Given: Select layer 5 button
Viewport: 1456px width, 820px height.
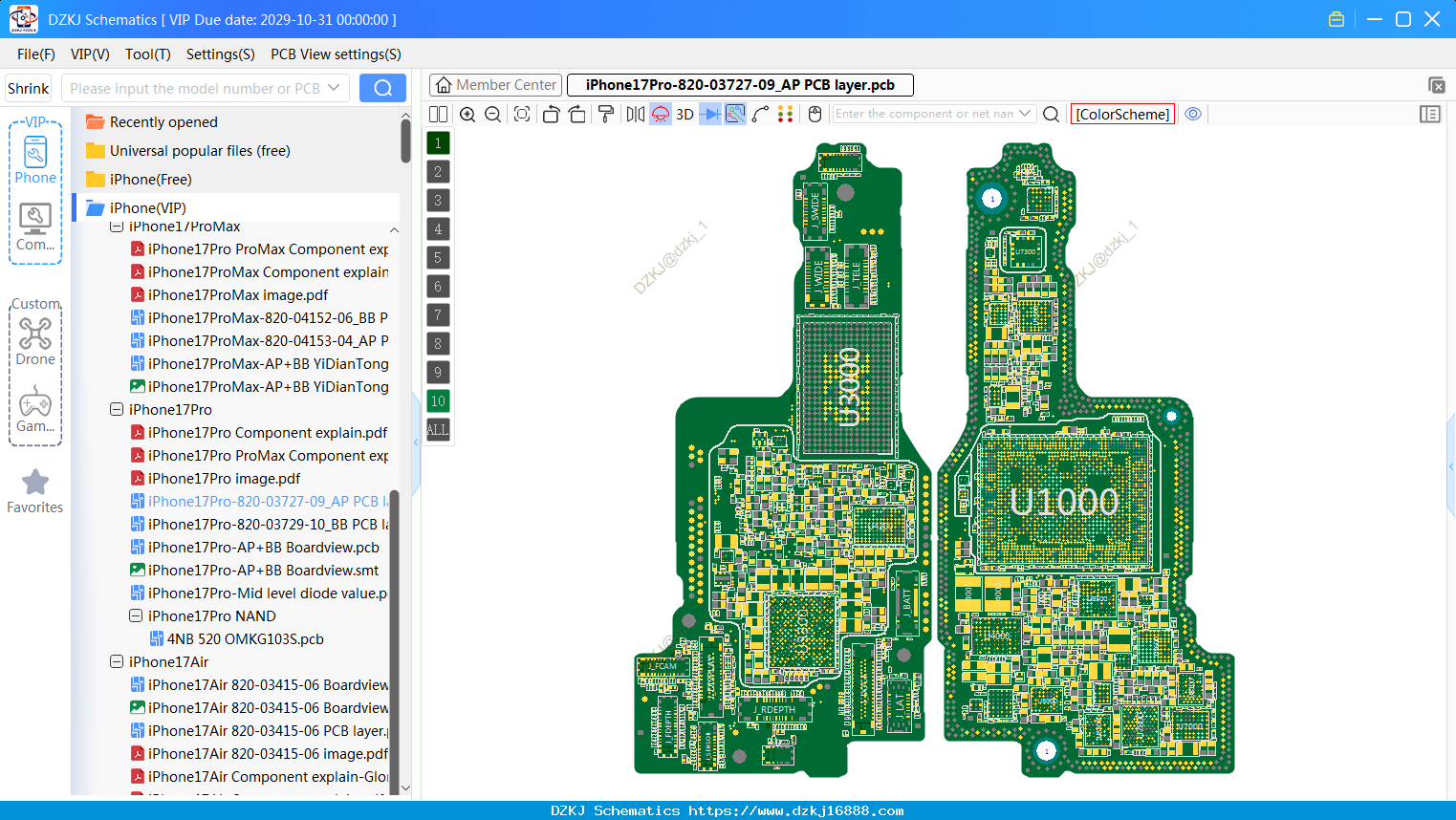Looking at the screenshot, I should [438, 258].
